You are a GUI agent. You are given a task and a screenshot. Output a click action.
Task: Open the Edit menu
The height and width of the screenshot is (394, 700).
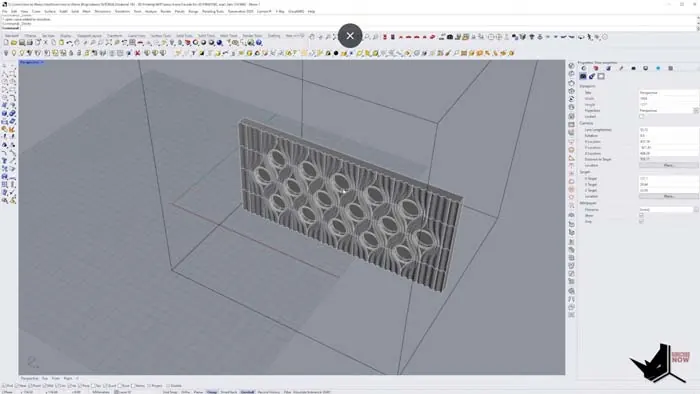click(14, 11)
